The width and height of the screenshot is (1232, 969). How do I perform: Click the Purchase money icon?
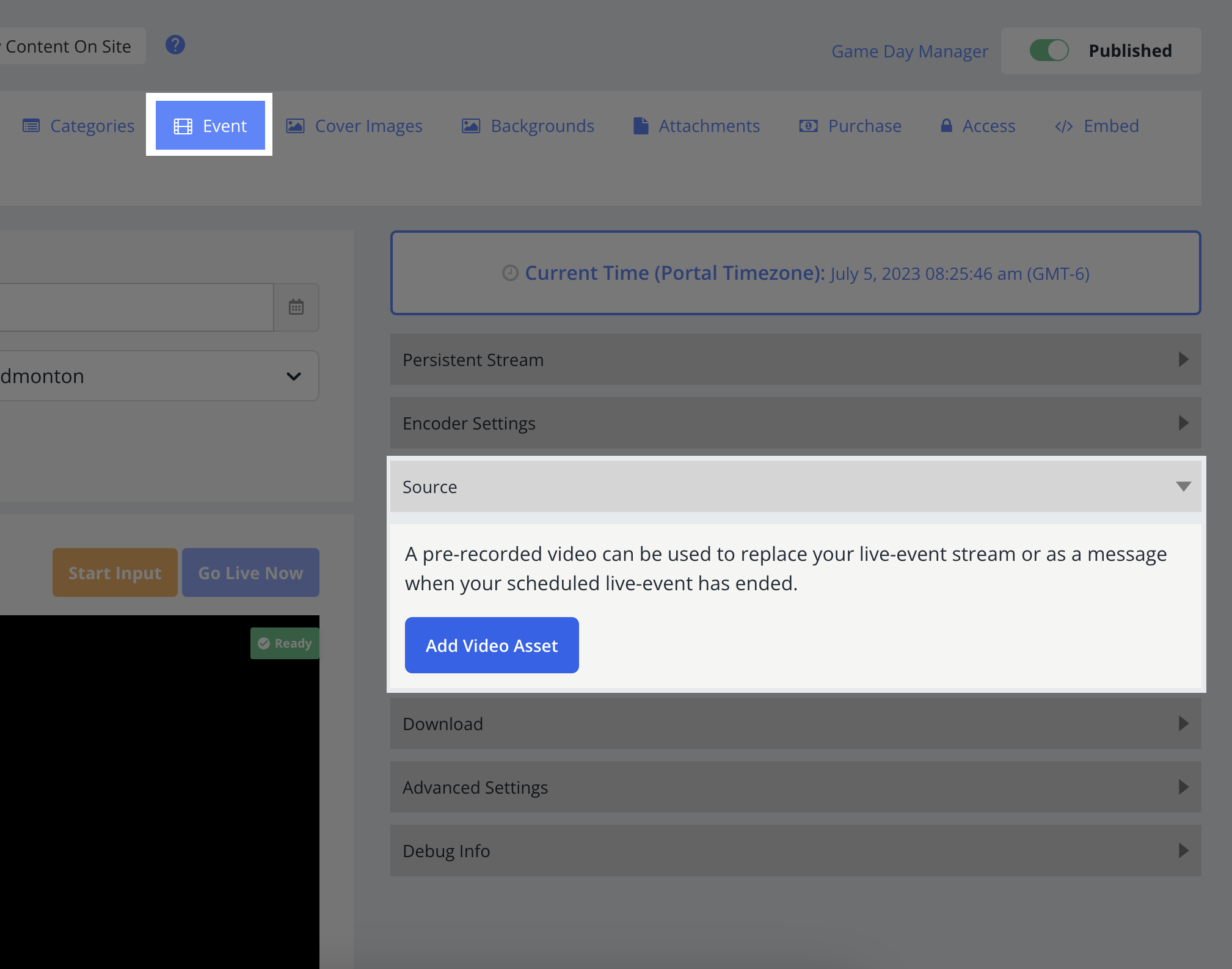(x=808, y=126)
